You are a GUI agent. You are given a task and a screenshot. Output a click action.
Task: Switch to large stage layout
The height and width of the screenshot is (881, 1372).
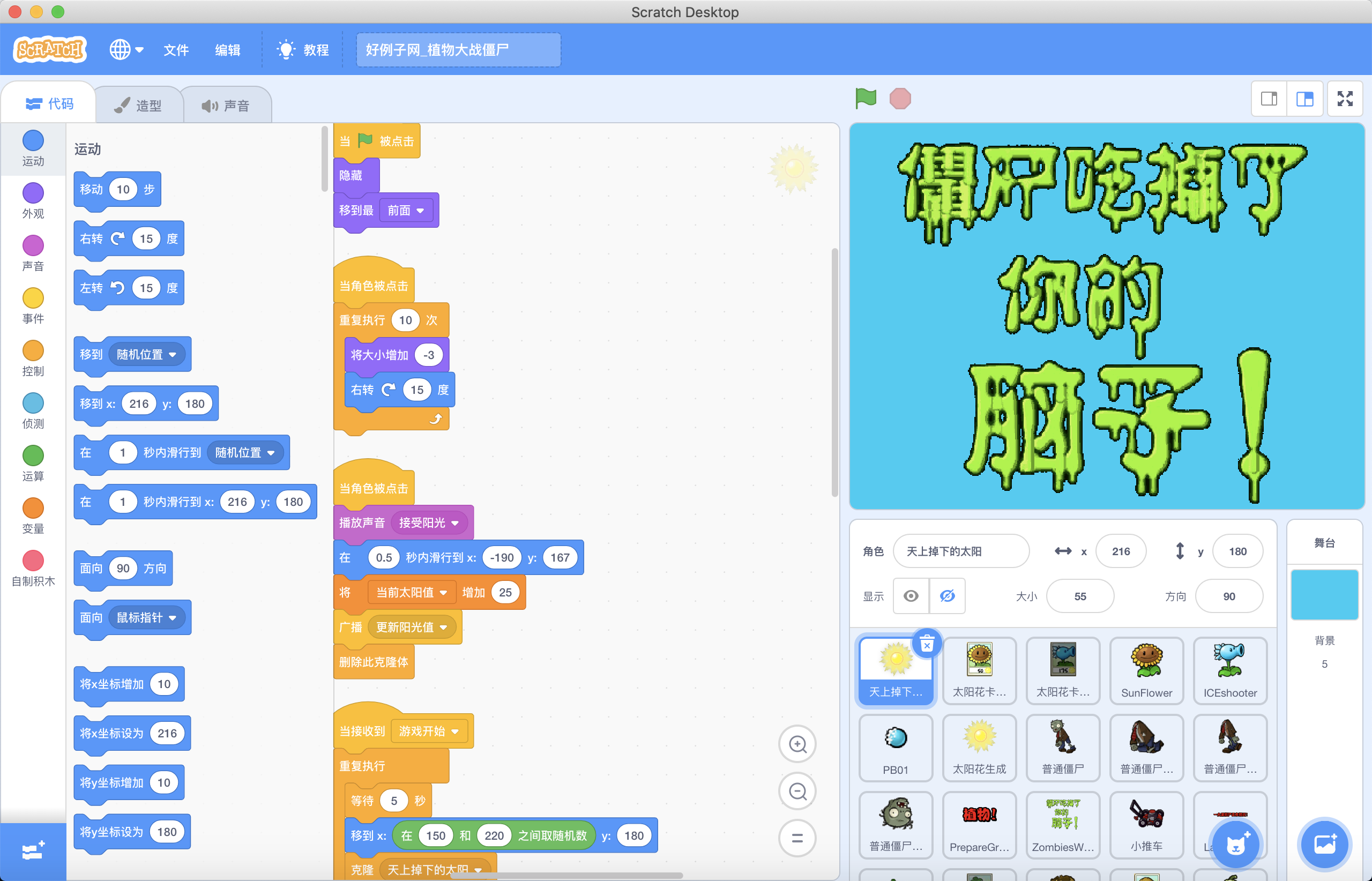click(x=1304, y=99)
